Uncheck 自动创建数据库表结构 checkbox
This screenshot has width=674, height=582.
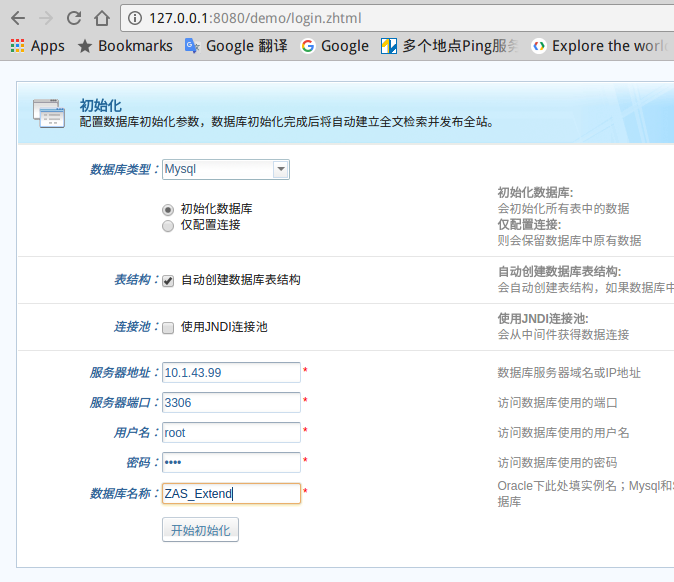[168, 281]
